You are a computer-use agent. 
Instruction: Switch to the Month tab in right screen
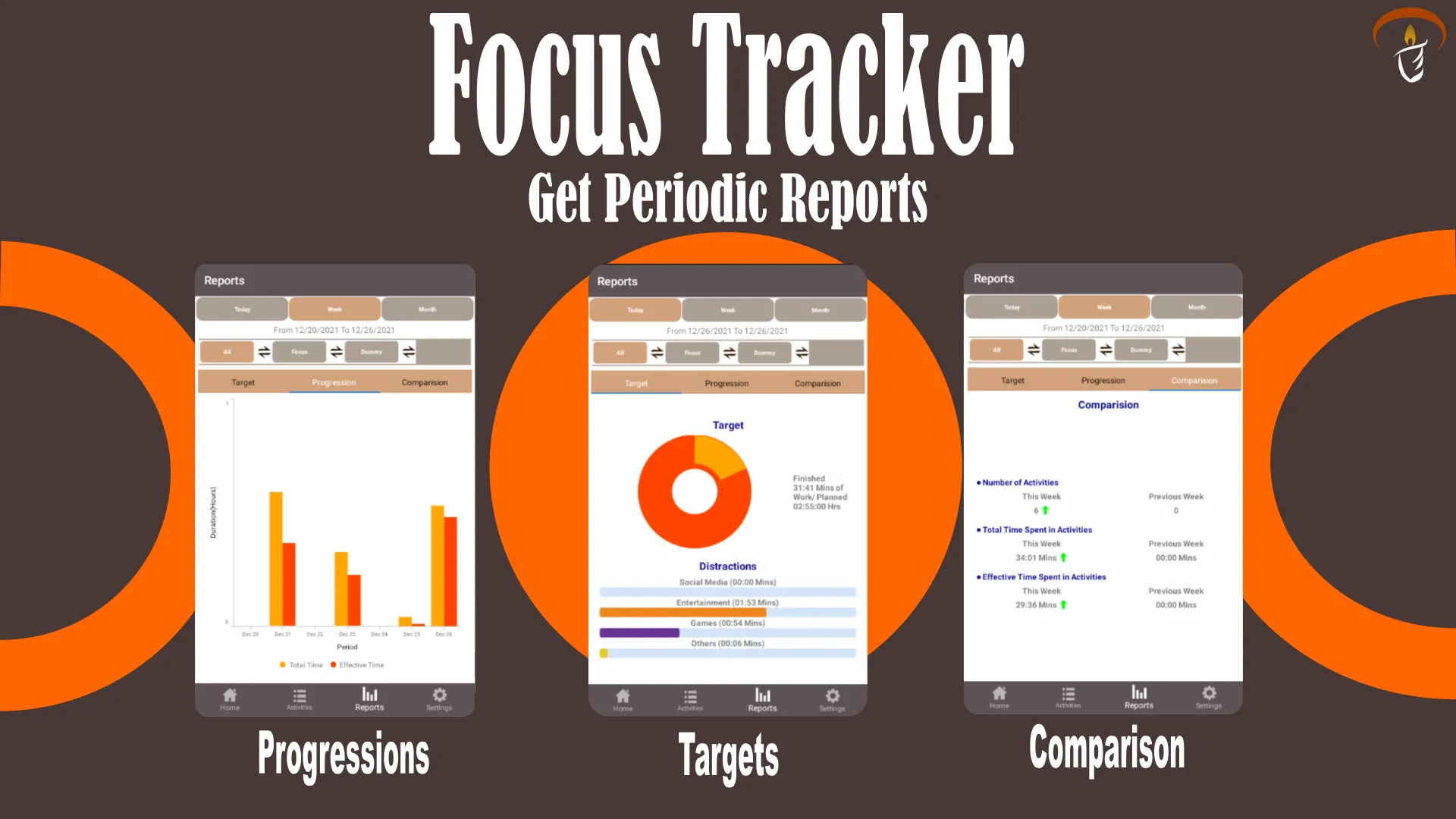tap(1196, 307)
